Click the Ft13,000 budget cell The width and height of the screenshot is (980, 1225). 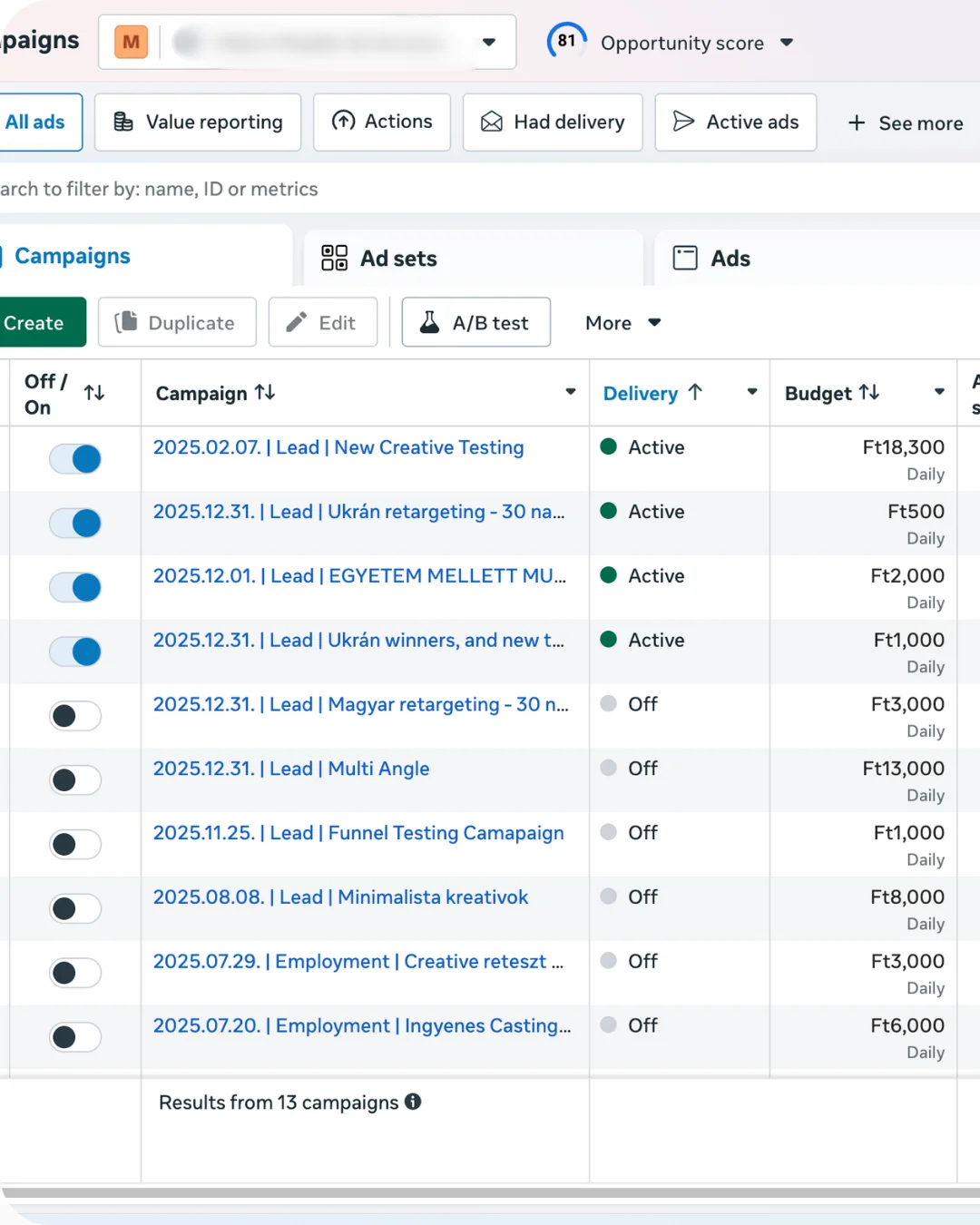click(863, 780)
